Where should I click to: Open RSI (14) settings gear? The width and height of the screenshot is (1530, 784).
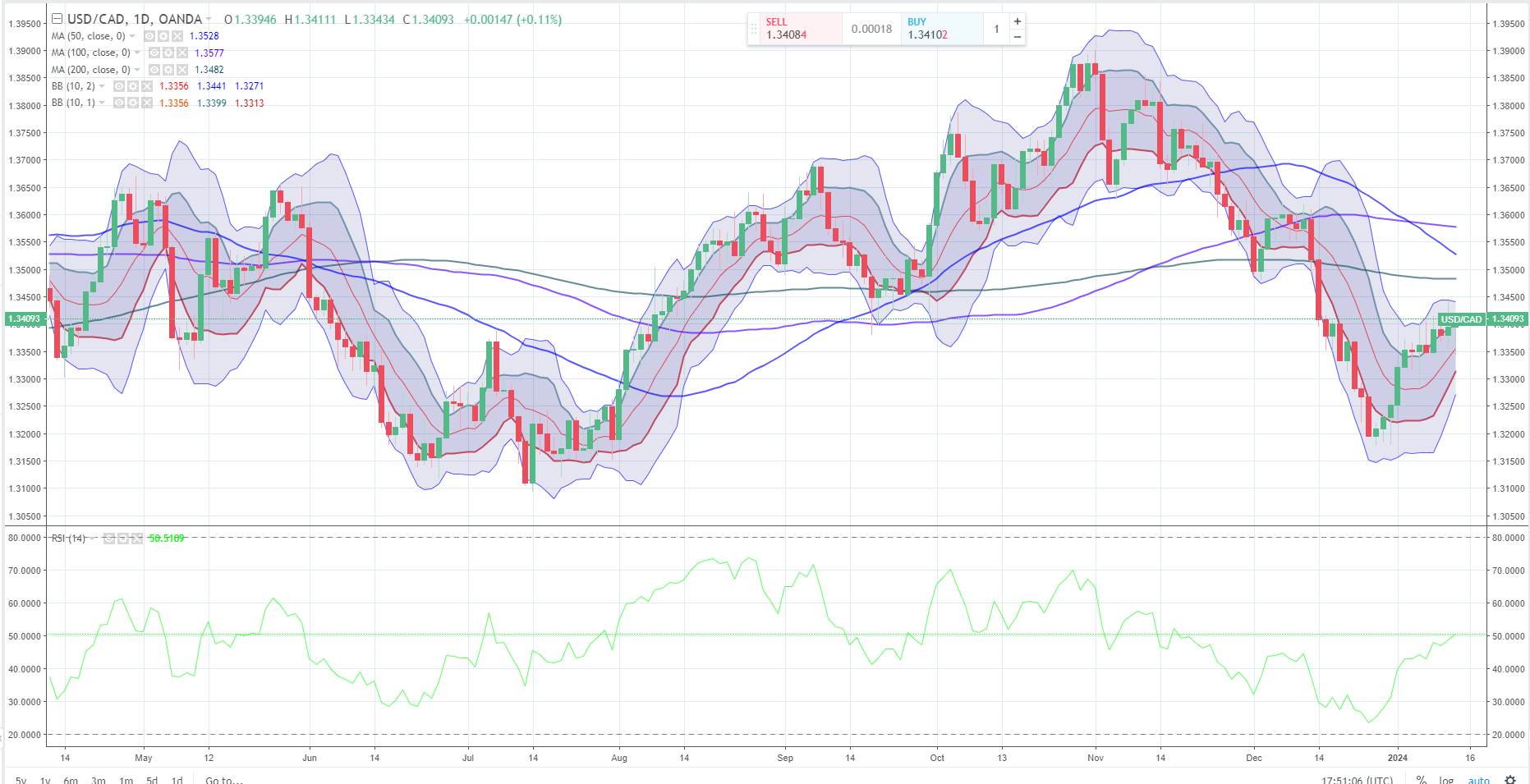pos(123,539)
